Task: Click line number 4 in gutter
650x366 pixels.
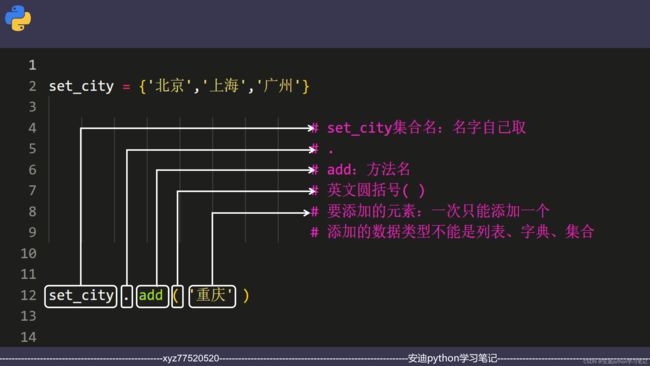Action: tap(32, 128)
